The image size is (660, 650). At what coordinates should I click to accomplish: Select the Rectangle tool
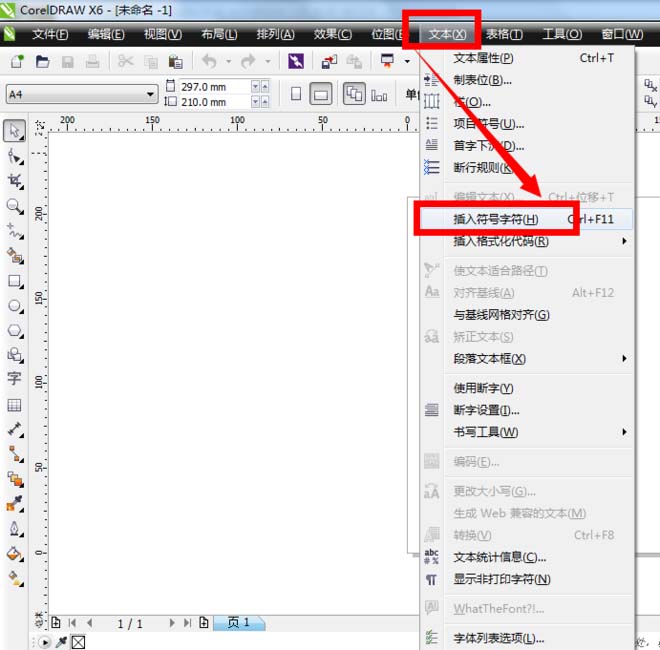[15, 281]
